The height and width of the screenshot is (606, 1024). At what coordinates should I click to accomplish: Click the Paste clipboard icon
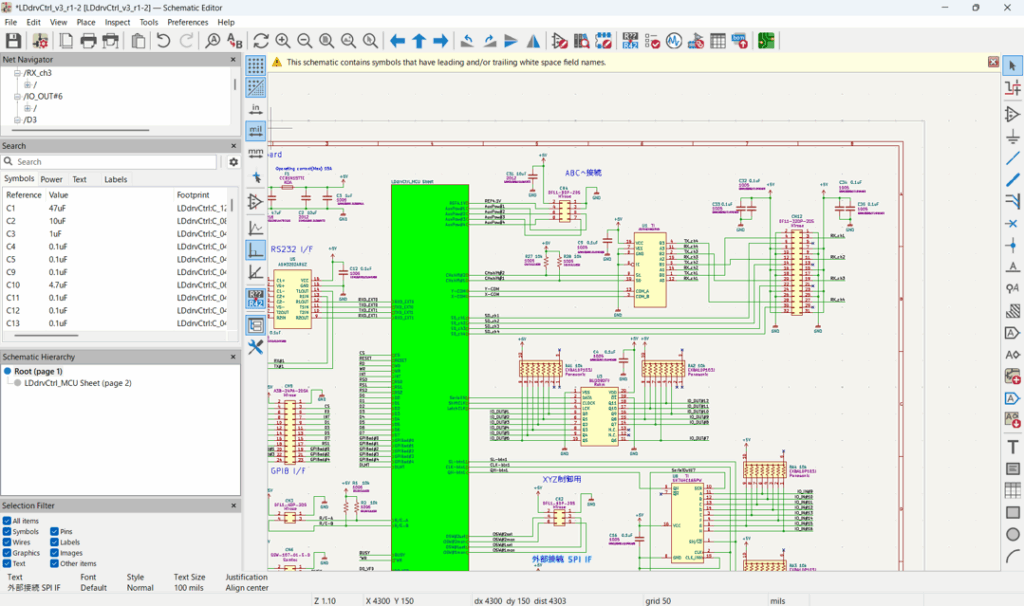tap(138, 40)
